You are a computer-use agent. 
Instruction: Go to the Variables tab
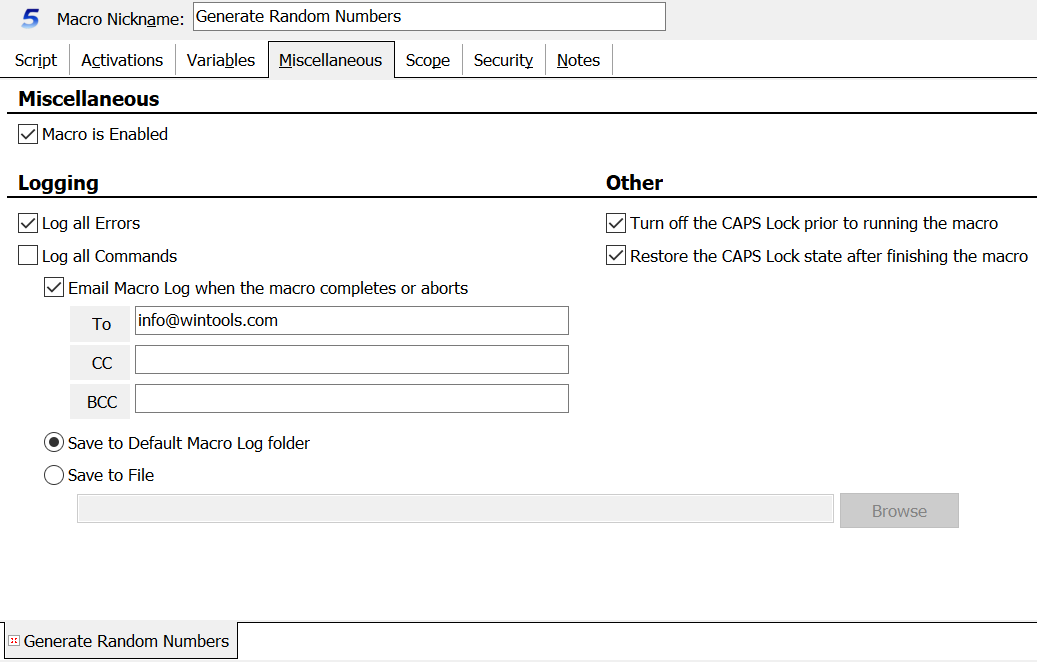pyautogui.click(x=221, y=60)
